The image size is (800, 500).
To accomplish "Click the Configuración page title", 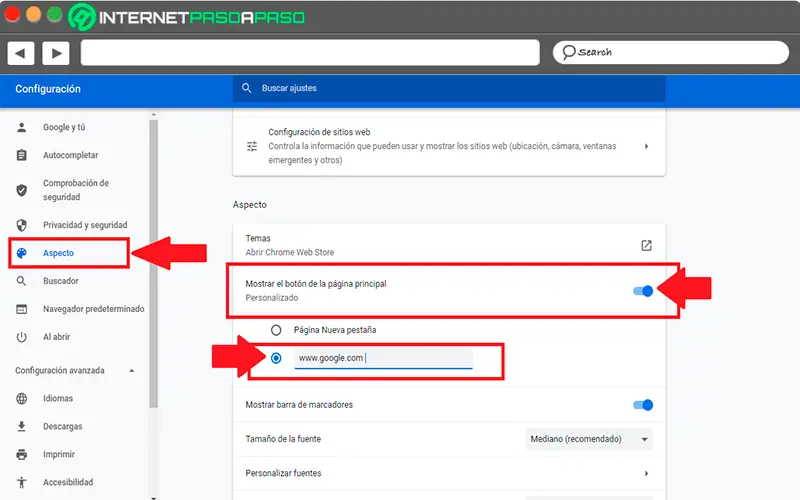I will (x=48, y=89).
